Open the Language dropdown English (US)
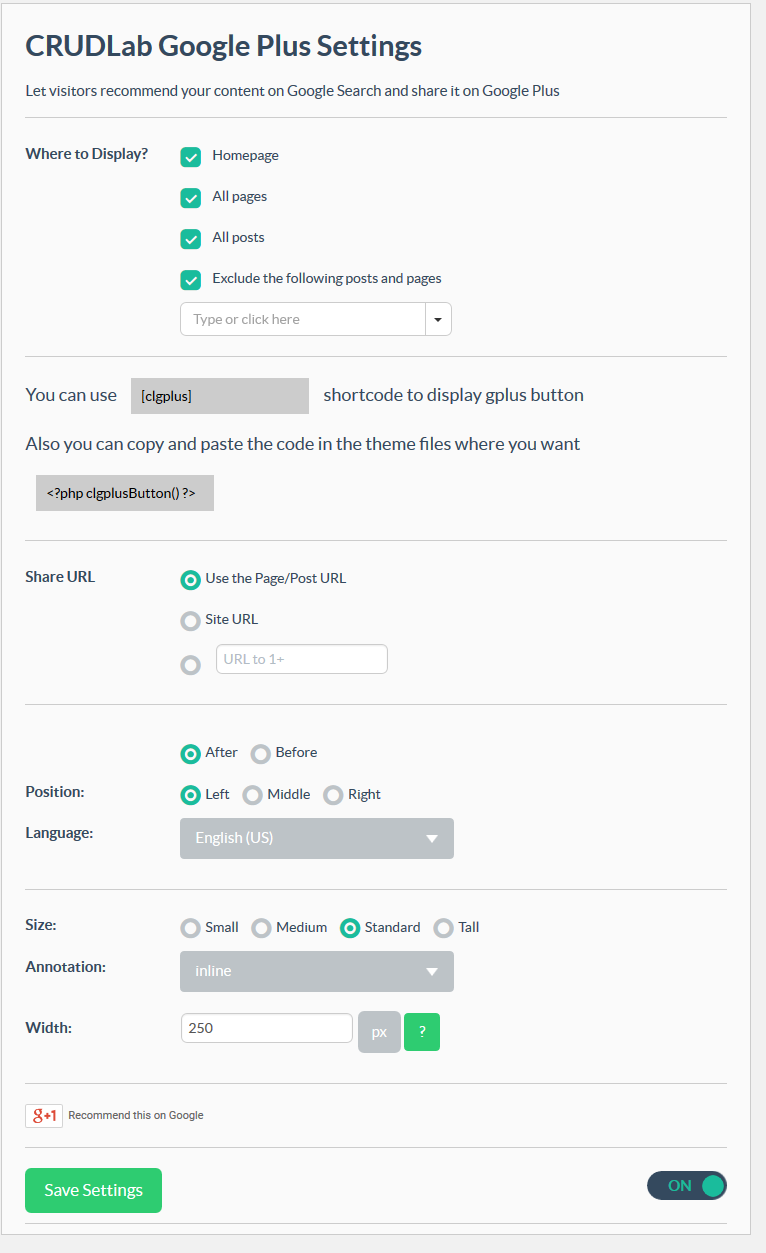The width and height of the screenshot is (766, 1253). click(317, 838)
